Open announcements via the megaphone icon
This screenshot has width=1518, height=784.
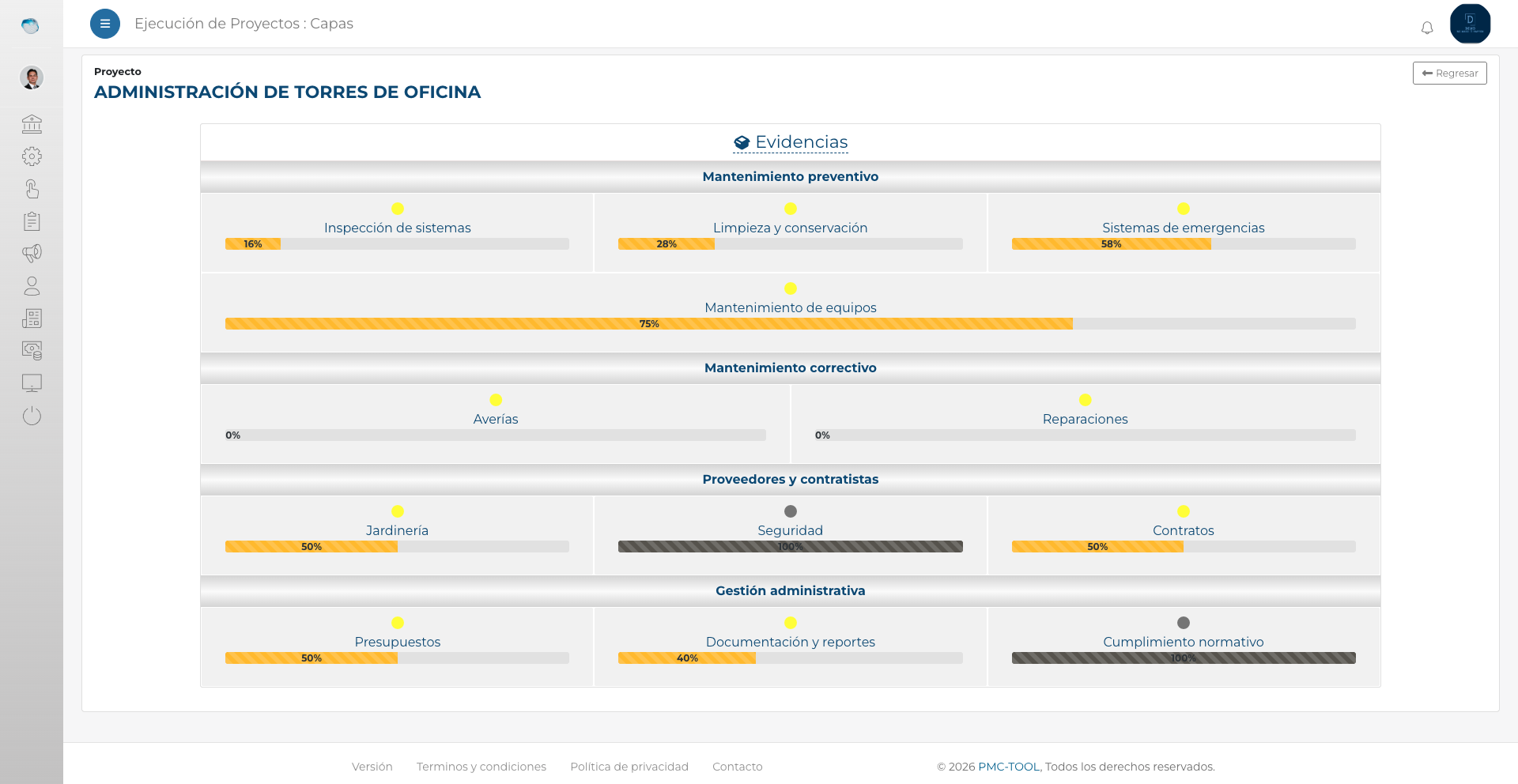point(32,254)
